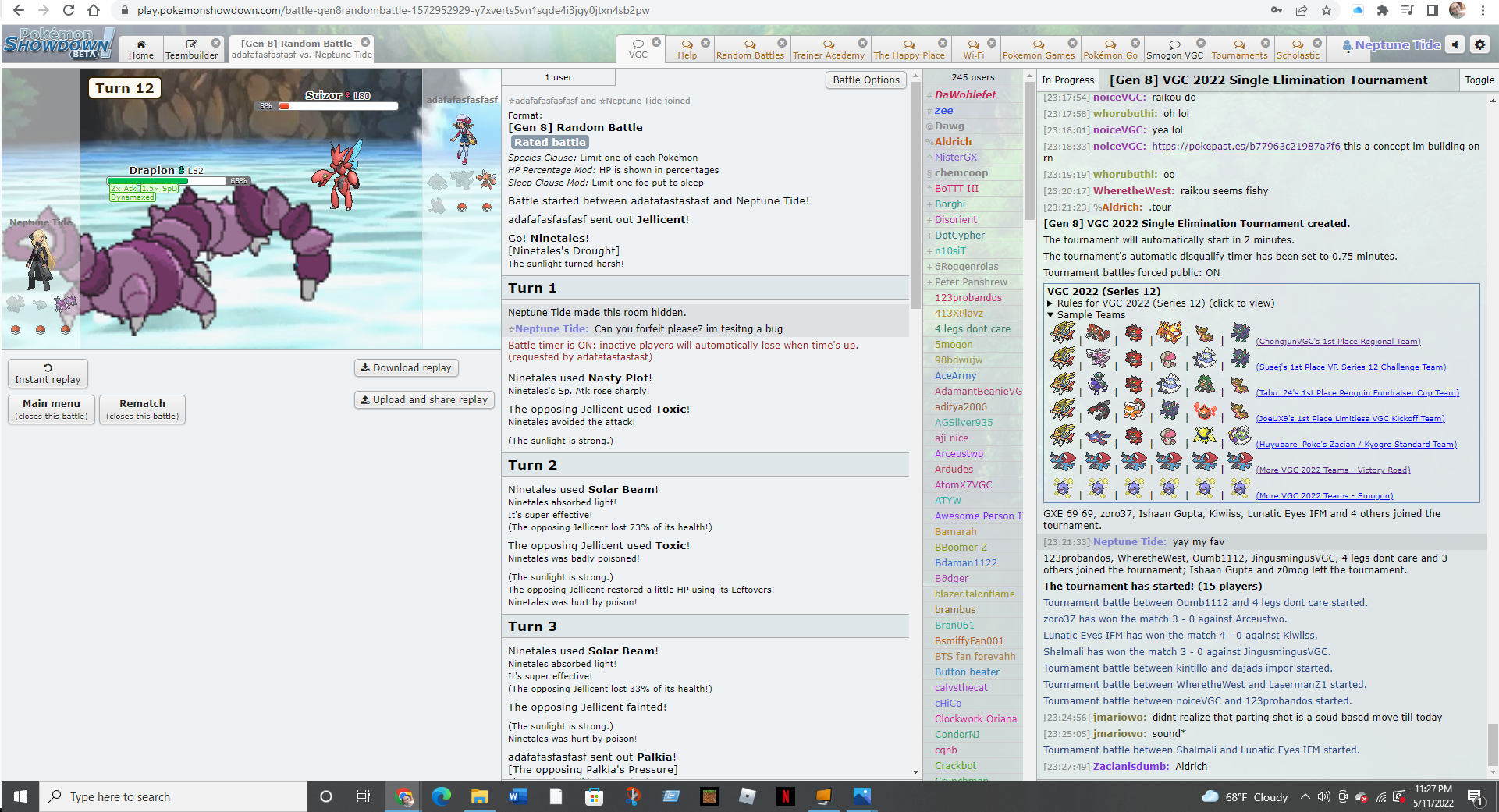Open the sound volume control
The width and height of the screenshot is (1499, 812).
[1455, 44]
